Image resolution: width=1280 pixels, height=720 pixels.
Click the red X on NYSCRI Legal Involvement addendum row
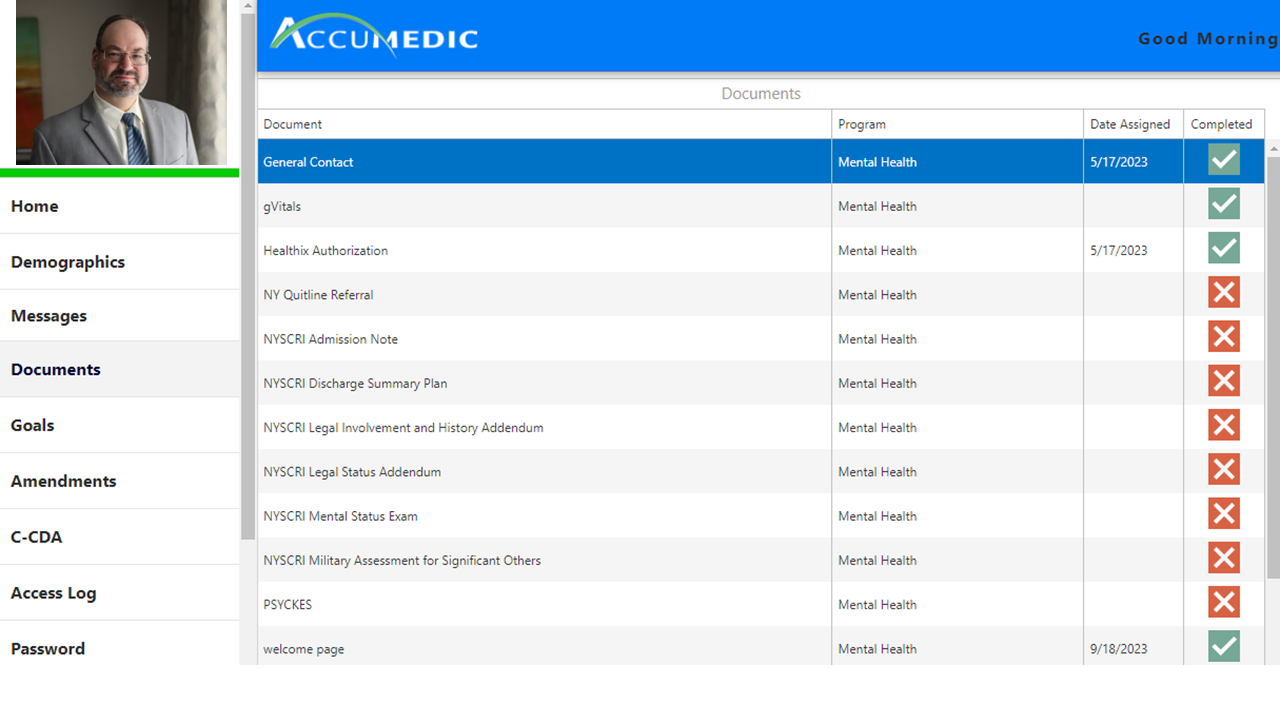click(1223, 424)
